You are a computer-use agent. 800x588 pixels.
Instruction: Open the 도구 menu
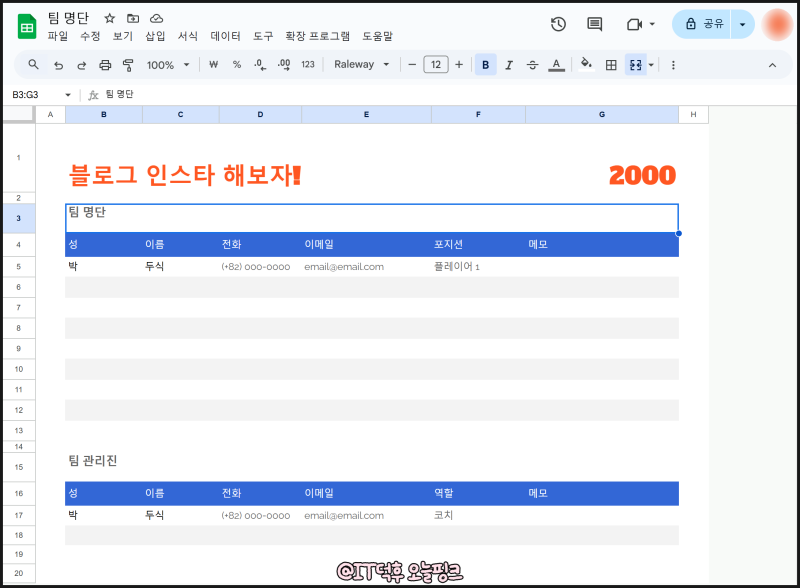tap(263, 36)
